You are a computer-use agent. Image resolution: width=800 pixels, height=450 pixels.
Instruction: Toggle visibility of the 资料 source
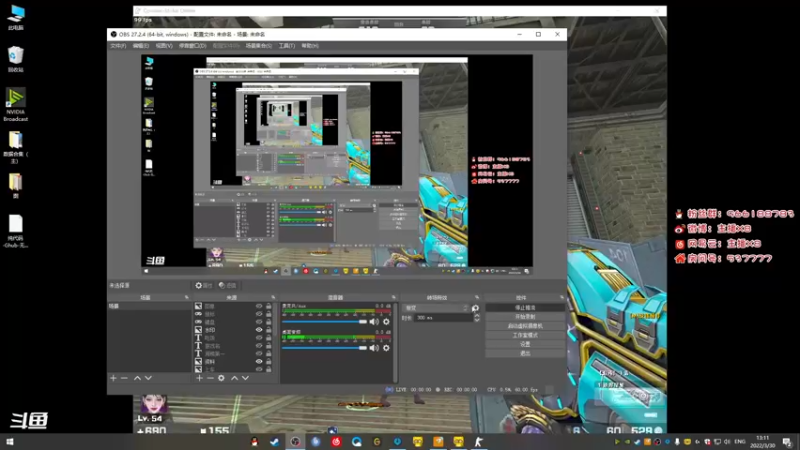coord(259,362)
